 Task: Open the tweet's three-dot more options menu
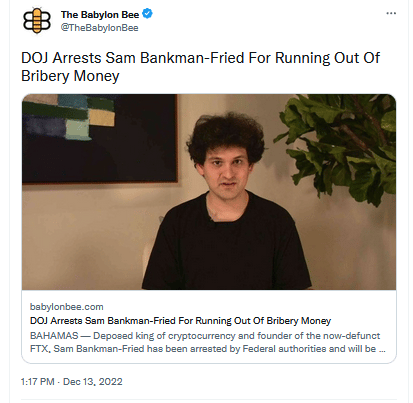pos(391,13)
